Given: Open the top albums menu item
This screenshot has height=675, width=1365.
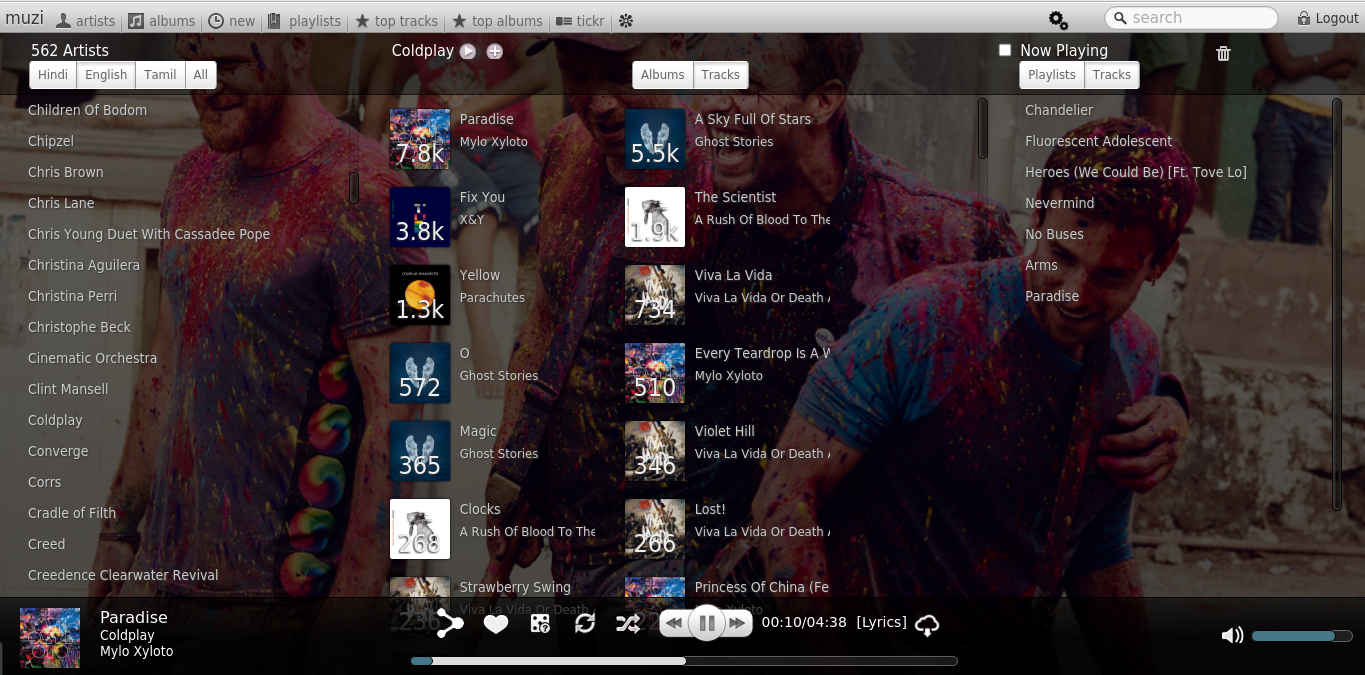Looking at the screenshot, I should click(x=497, y=21).
